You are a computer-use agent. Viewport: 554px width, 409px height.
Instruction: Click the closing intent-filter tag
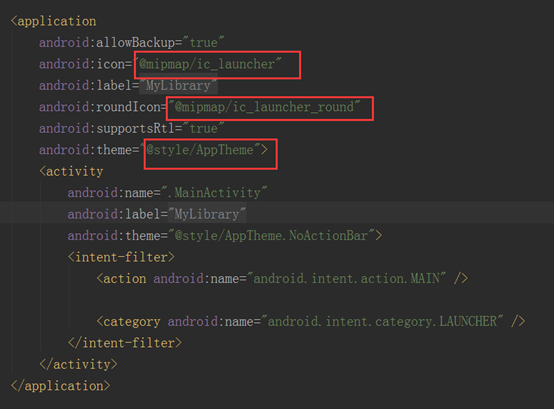coord(125,343)
